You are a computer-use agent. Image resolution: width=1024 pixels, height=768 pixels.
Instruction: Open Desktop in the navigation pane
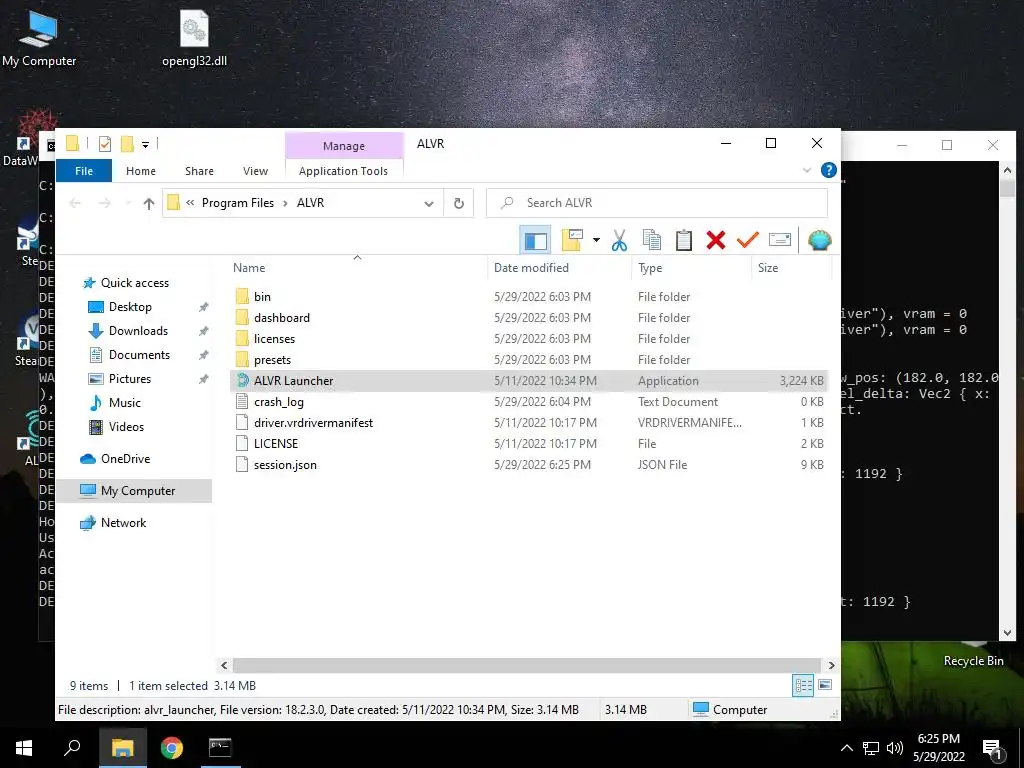click(130, 307)
